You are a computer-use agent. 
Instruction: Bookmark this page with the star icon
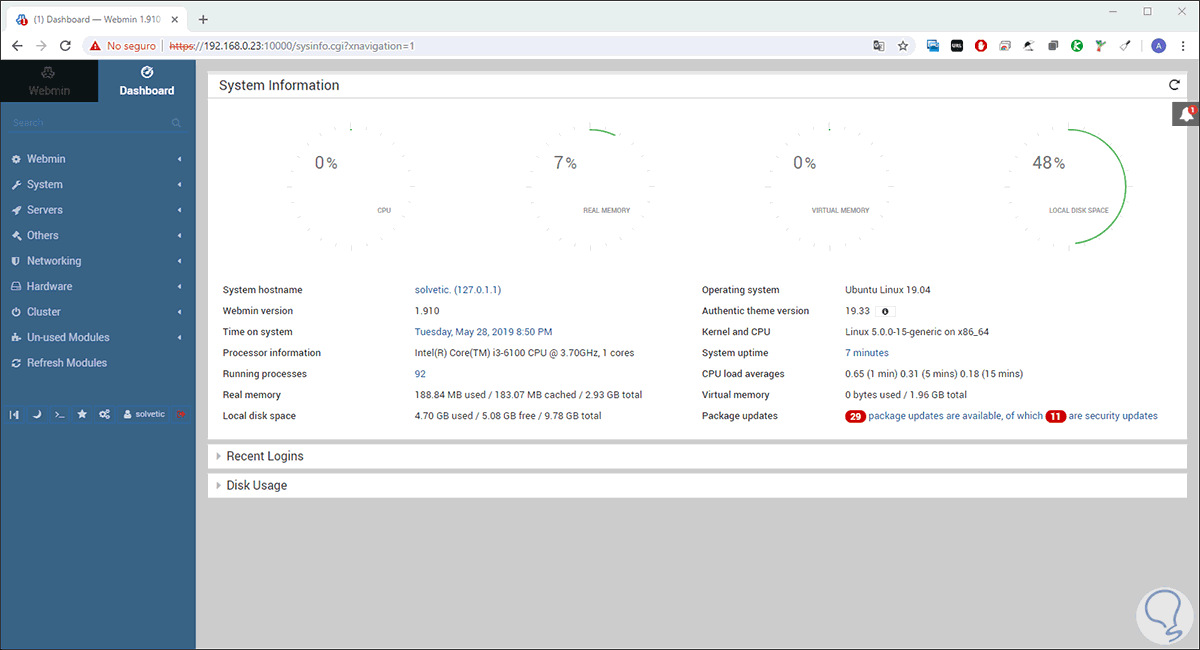click(903, 46)
